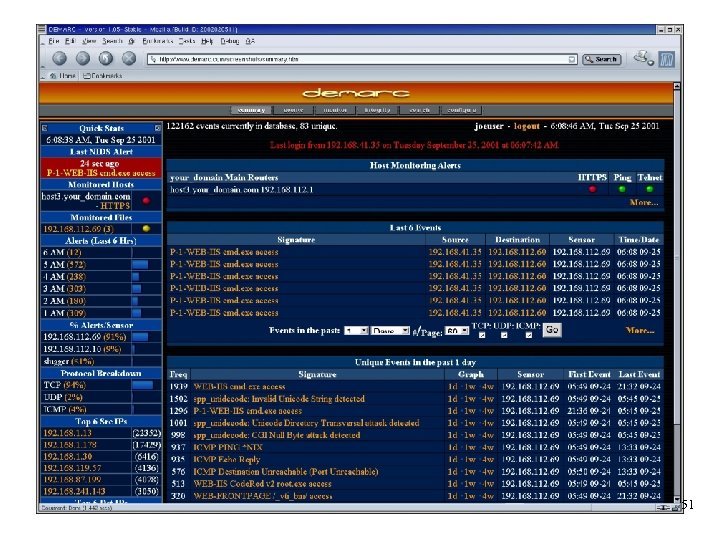The width and height of the screenshot is (720, 540).
Task: Switch to the integrity tab
Action: click(x=377, y=110)
